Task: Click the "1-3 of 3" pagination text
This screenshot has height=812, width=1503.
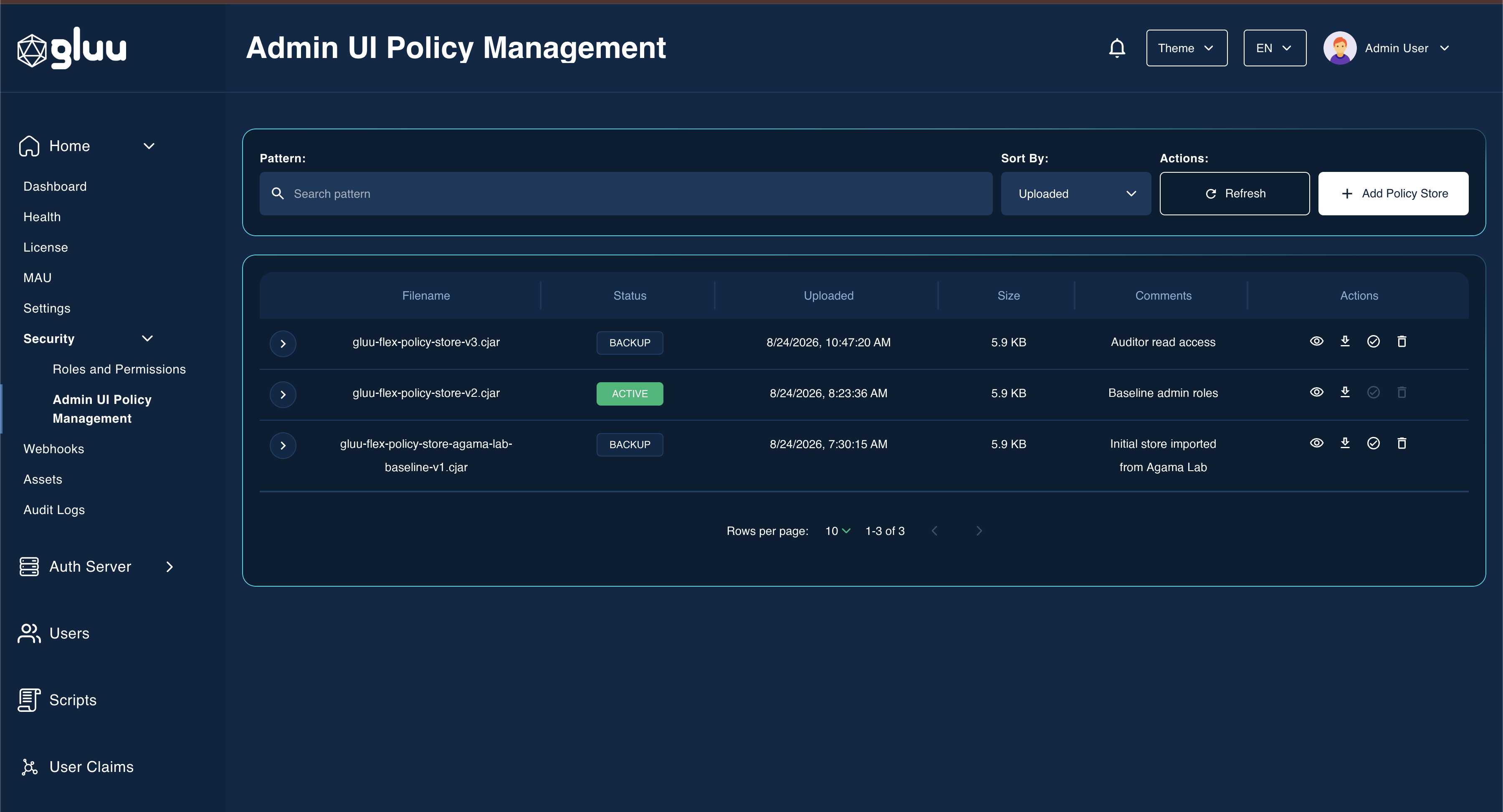Action: click(885, 531)
